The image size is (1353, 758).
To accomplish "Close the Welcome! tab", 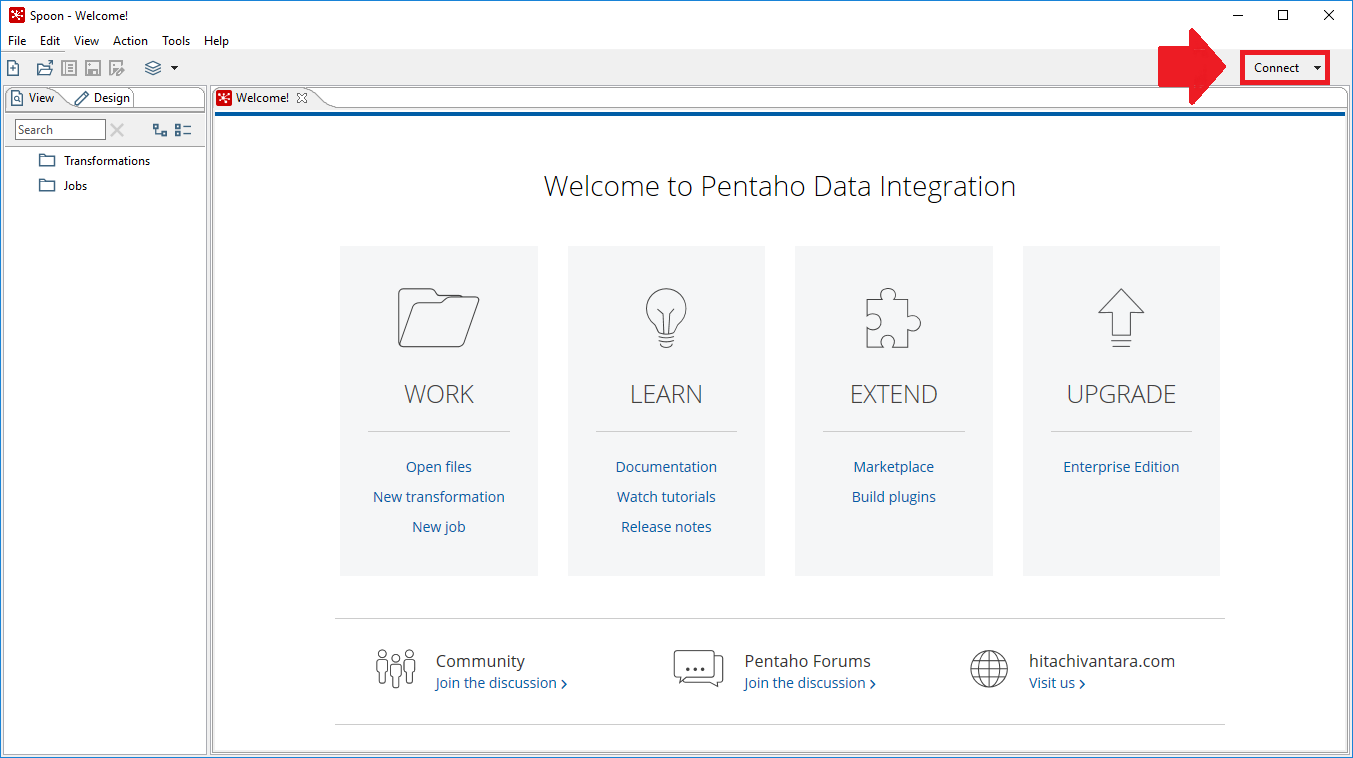I will (302, 98).
